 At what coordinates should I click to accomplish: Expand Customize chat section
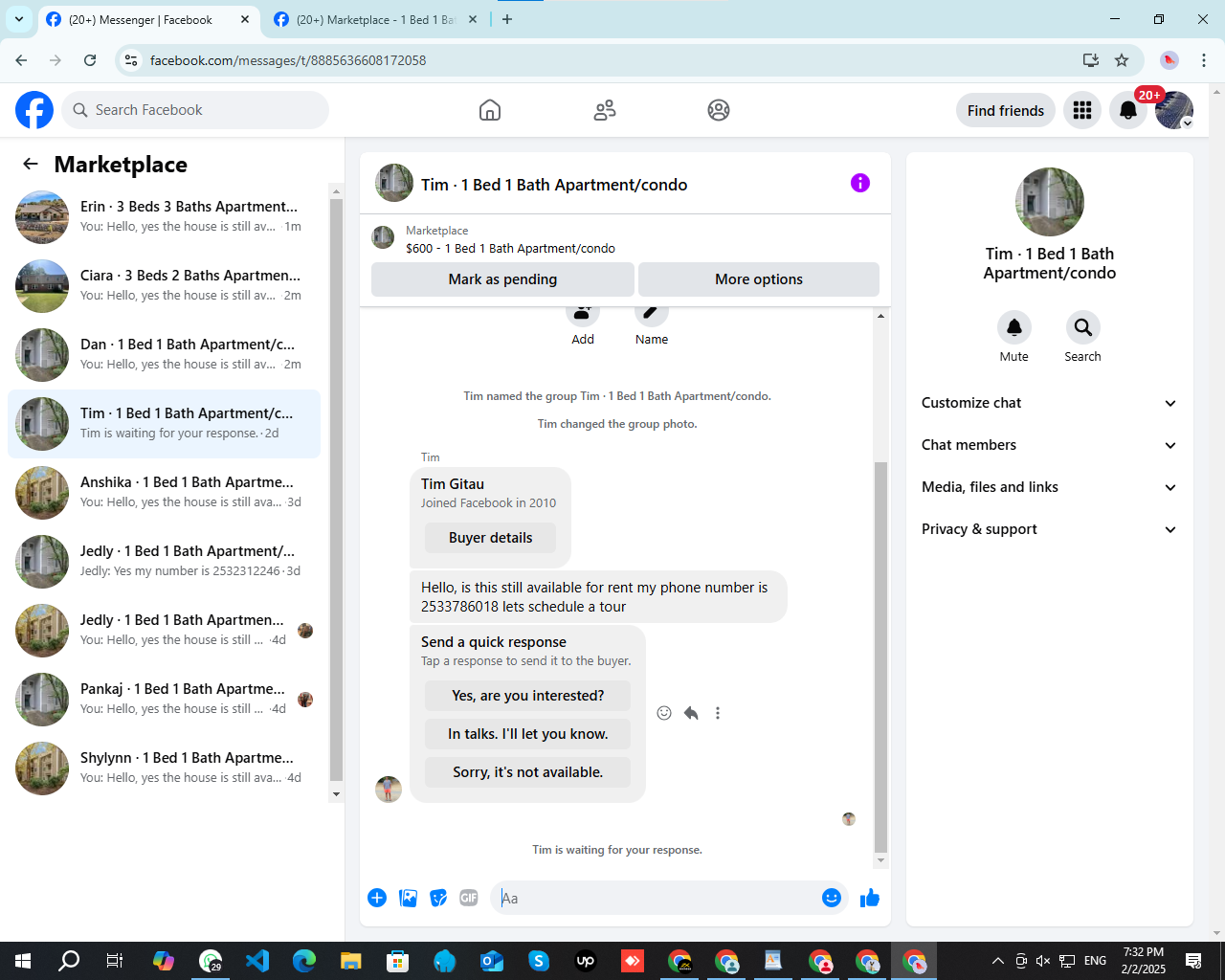tap(1050, 403)
